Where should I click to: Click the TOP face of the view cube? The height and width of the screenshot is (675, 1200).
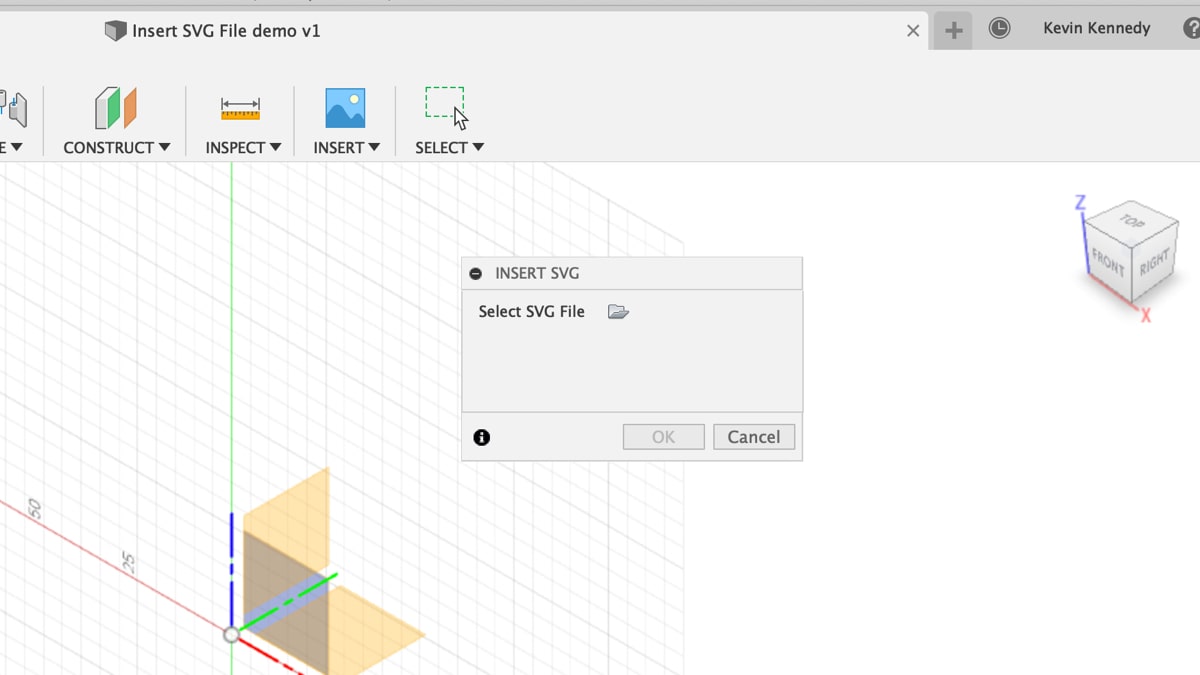point(1132,221)
